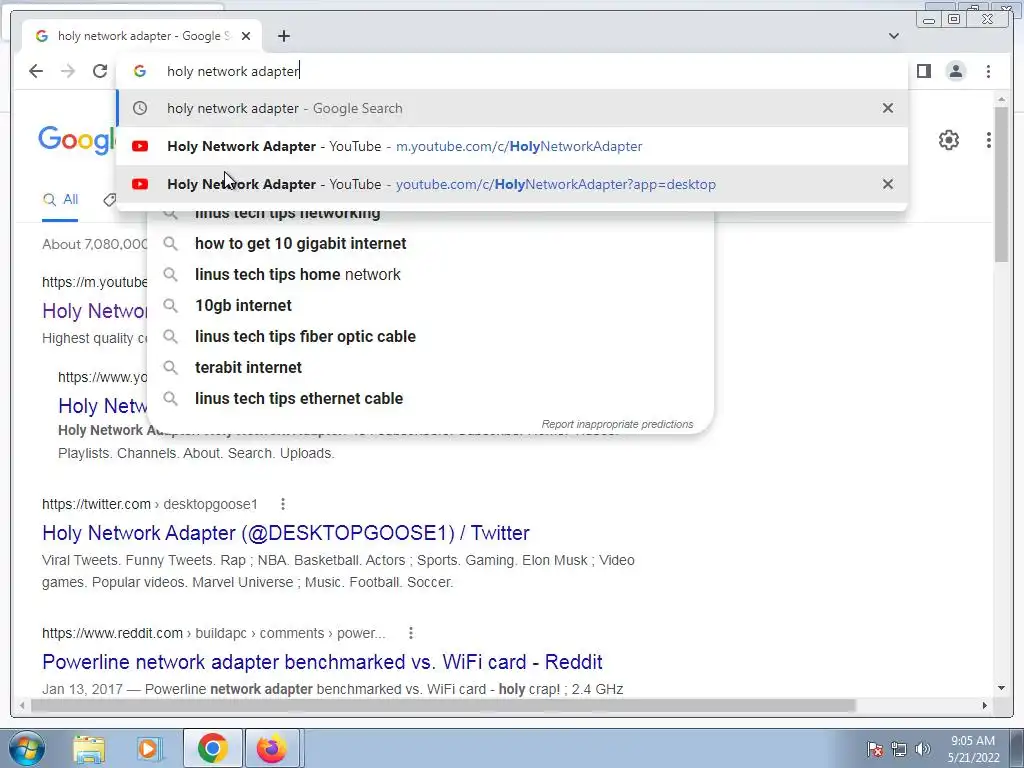Click search icon beside 'terabit internet'
The width and height of the screenshot is (1024, 768).
170,368
